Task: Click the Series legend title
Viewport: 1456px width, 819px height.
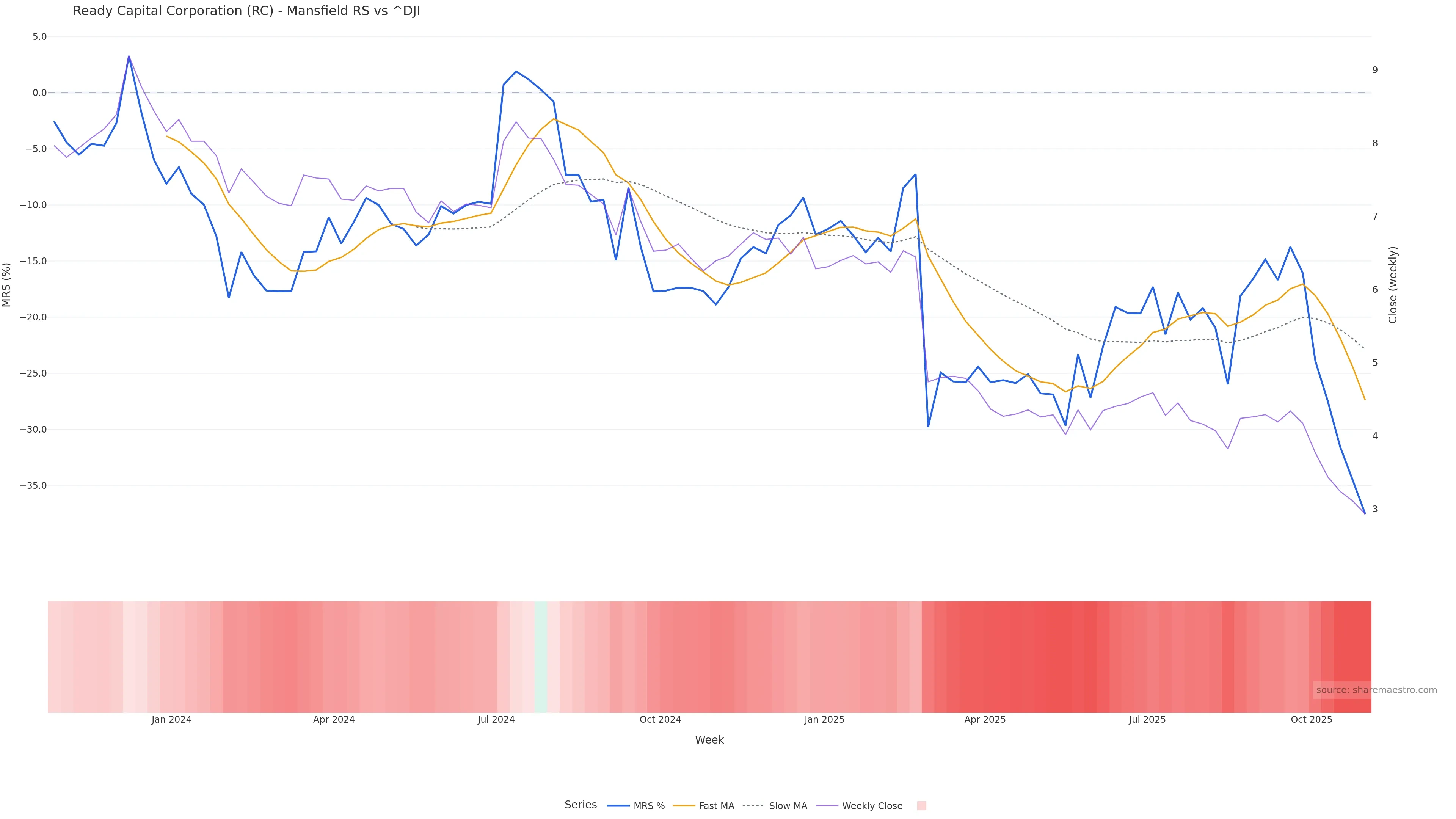Action: click(581, 805)
